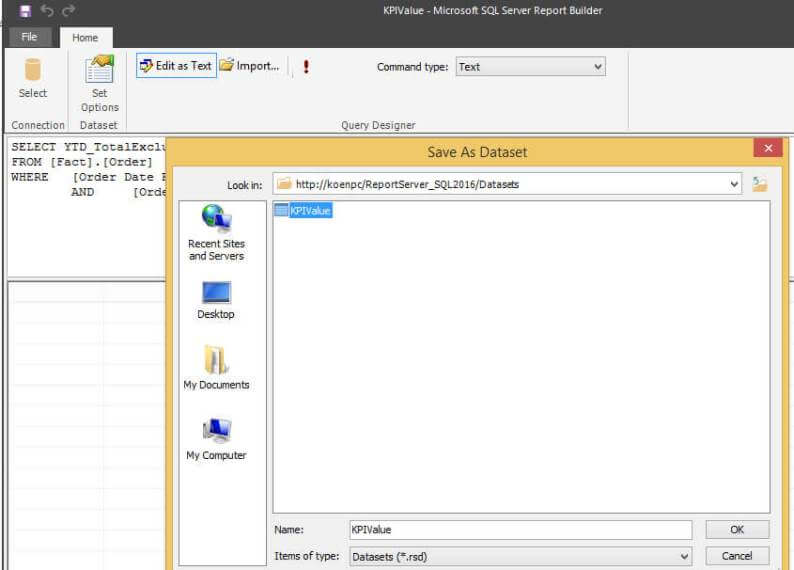The height and width of the screenshot is (570, 794).
Task: Toggle Edit as Text mode
Action: [x=176, y=66]
